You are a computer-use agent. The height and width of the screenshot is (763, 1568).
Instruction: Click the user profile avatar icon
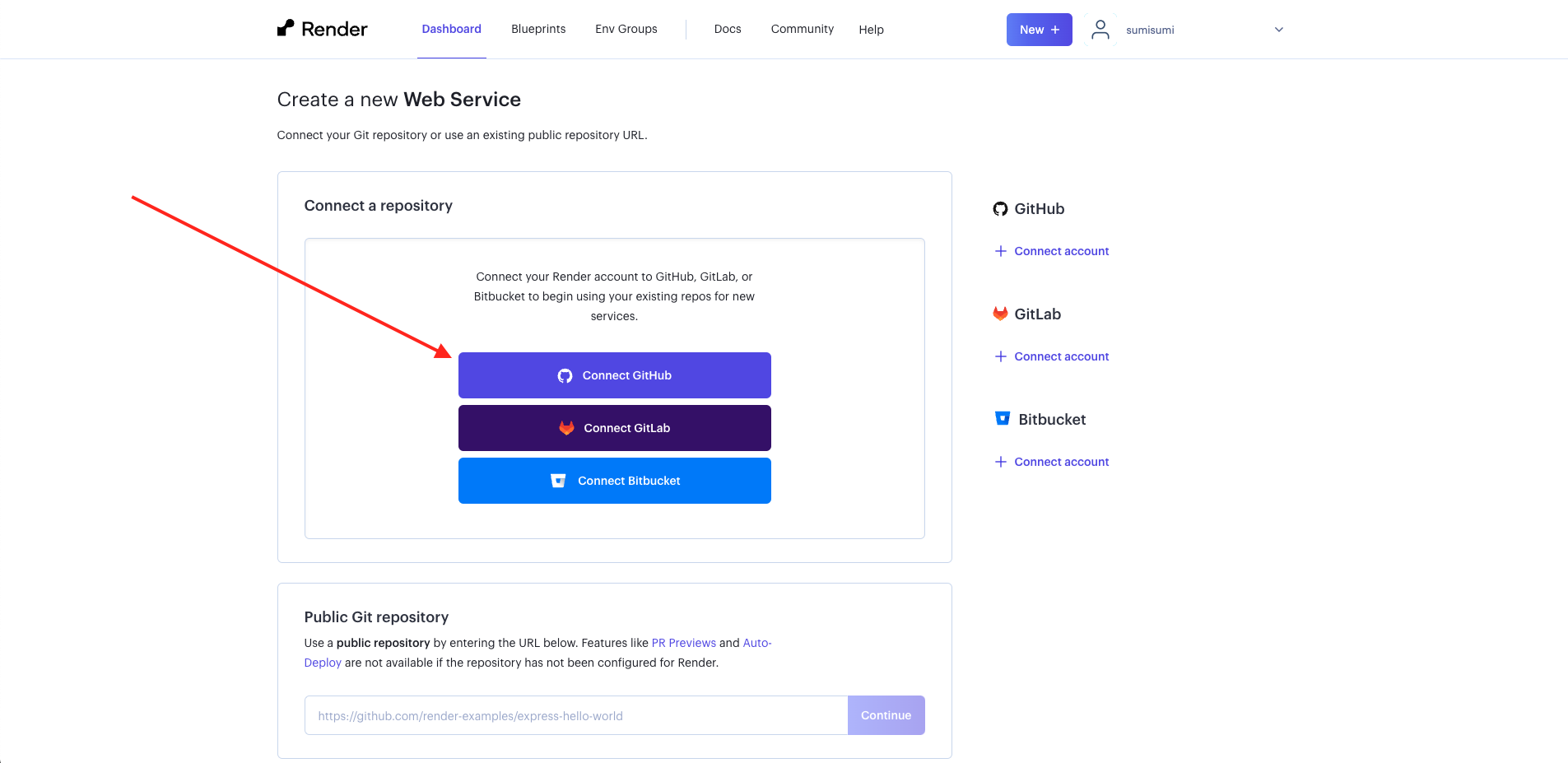[x=1099, y=30]
